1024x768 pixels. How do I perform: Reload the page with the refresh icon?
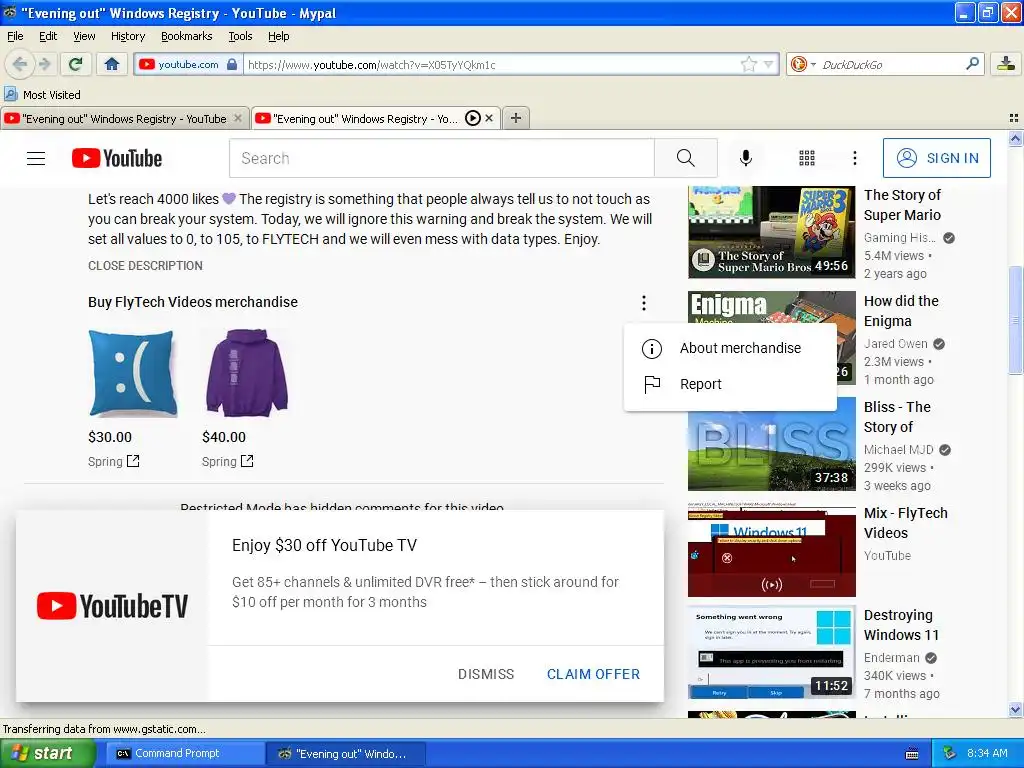[75, 64]
